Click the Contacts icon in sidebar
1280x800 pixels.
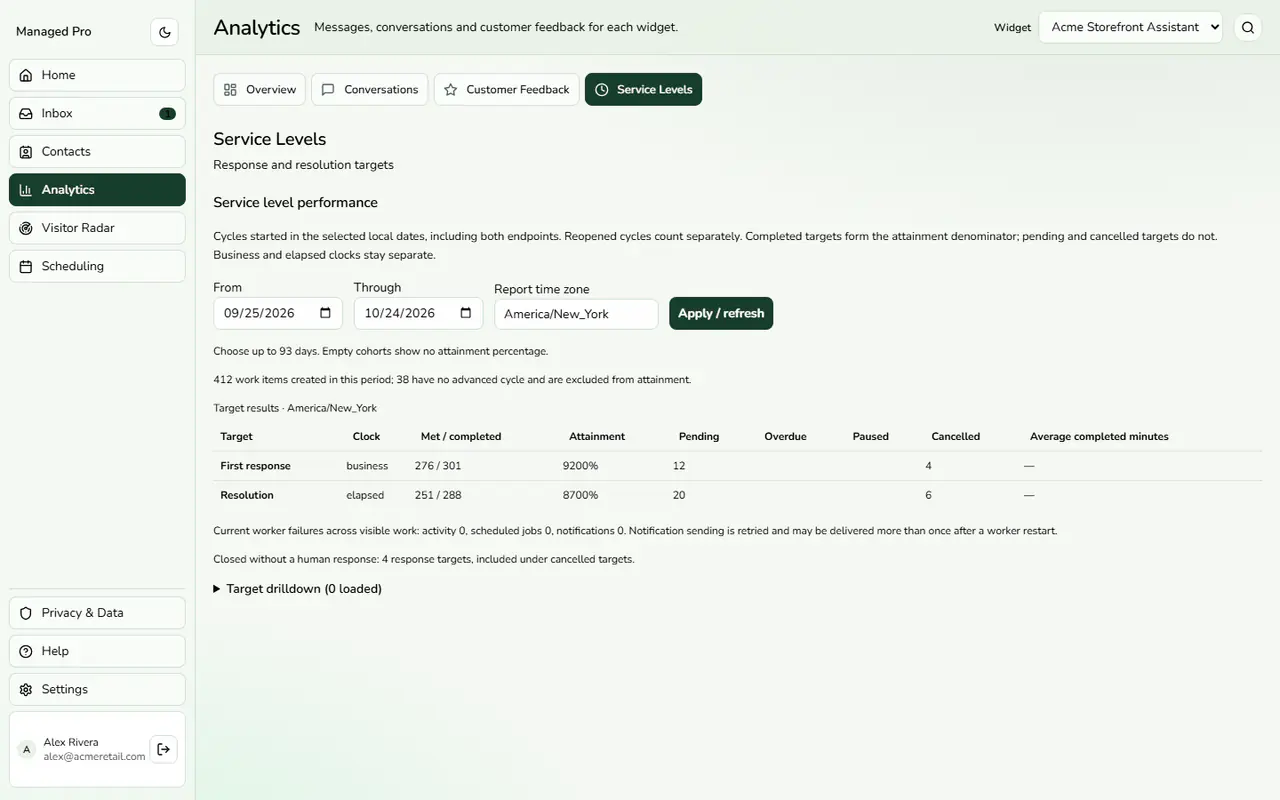coord(26,152)
